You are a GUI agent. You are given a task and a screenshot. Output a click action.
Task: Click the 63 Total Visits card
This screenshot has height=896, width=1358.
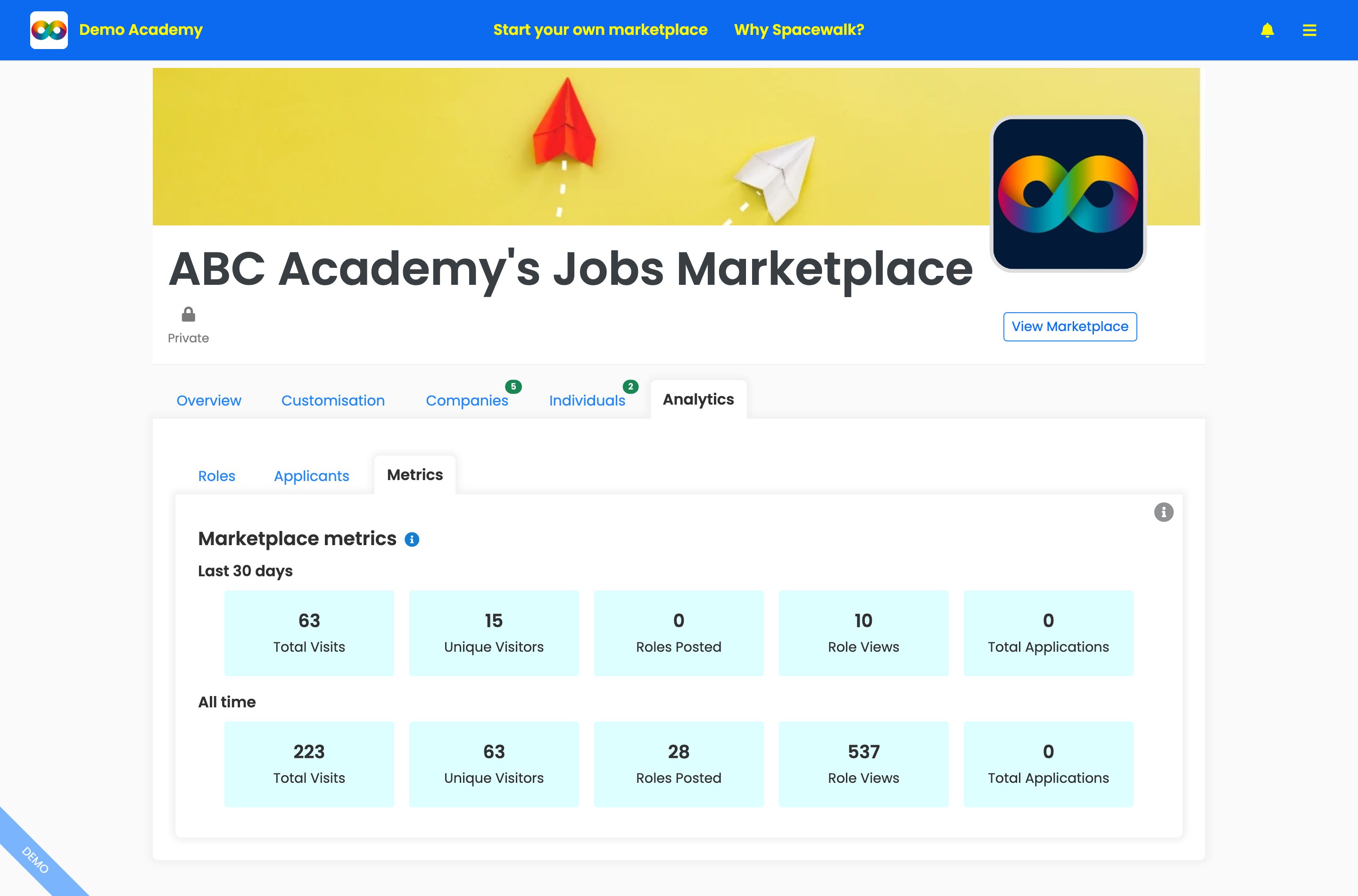pos(309,633)
